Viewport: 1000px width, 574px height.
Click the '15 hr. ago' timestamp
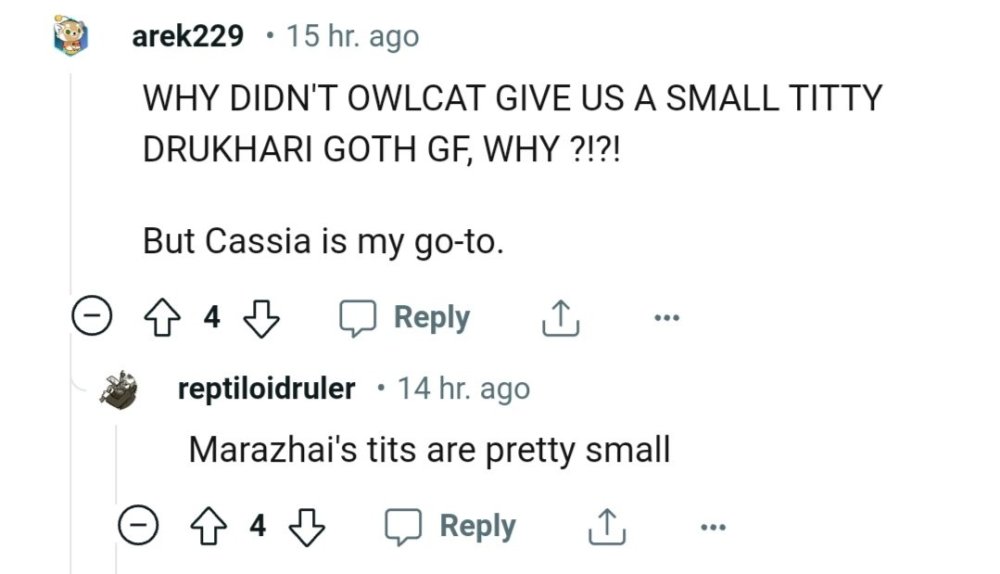352,37
